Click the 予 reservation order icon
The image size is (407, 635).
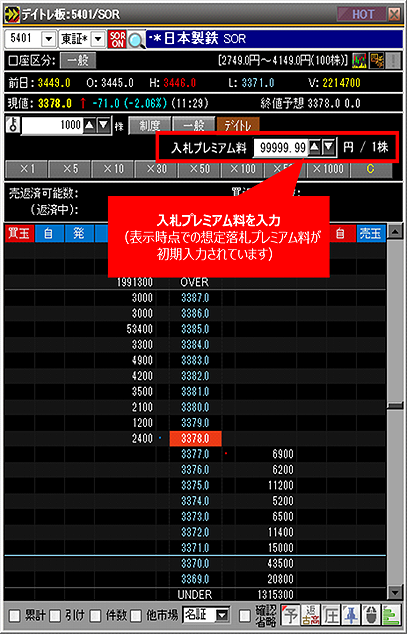(290, 616)
